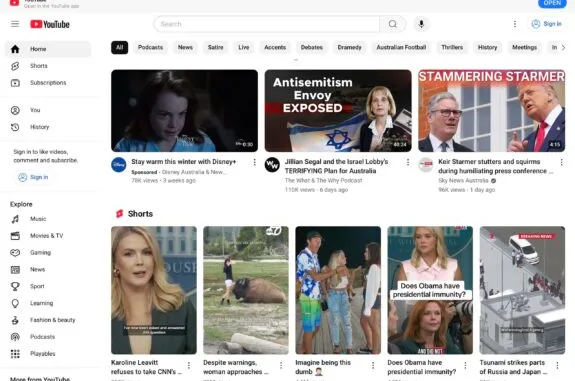Open Gaming under Explore
575x381 pixels.
[48, 253]
